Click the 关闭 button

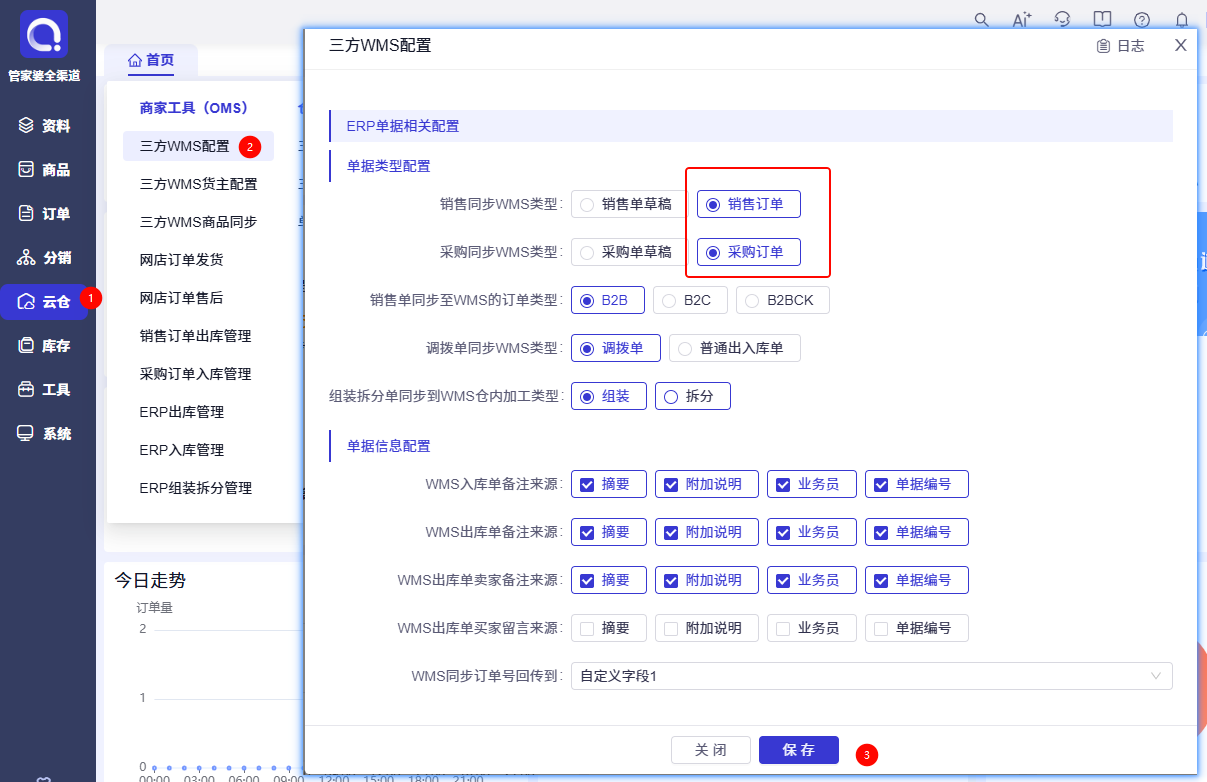click(710, 750)
